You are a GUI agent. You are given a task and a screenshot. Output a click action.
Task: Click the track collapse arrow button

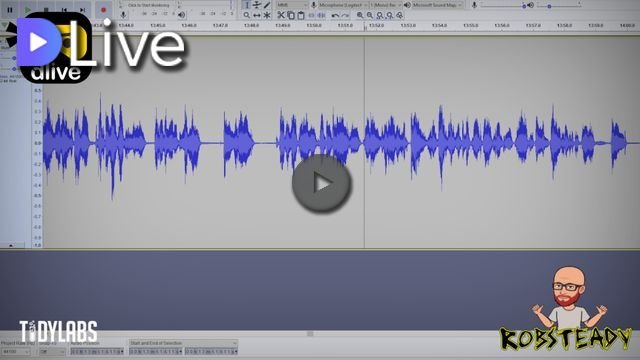tap(11, 245)
